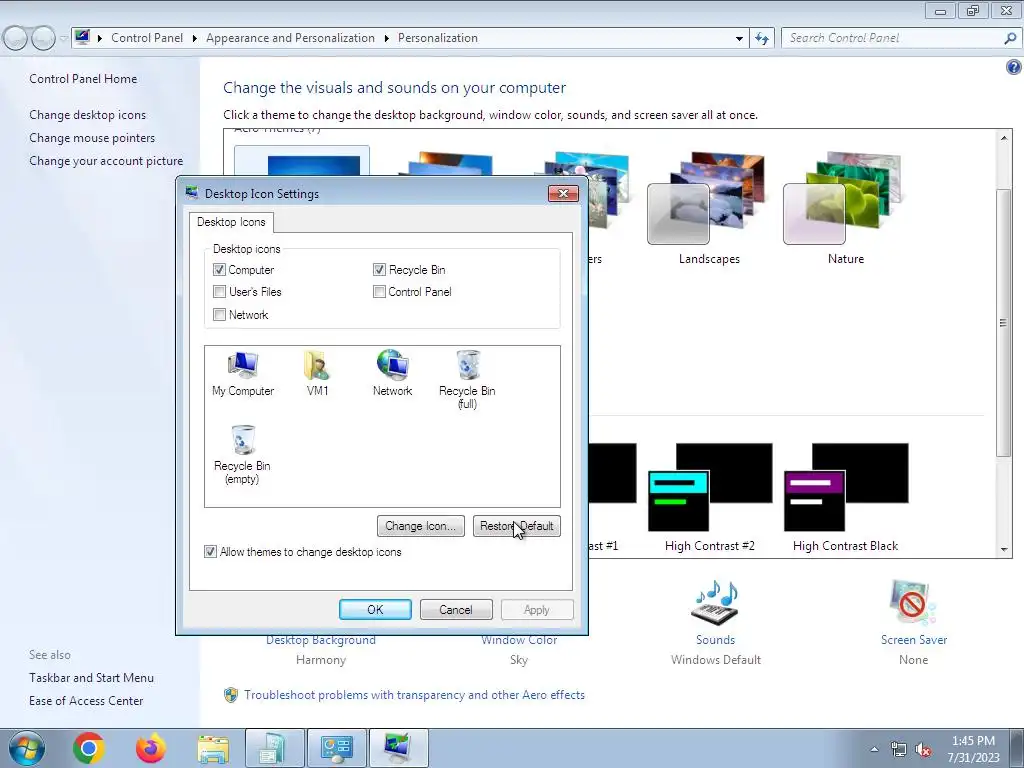The height and width of the screenshot is (768, 1024).
Task: Click theme list scroll down arrow
Action: tap(1004, 550)
